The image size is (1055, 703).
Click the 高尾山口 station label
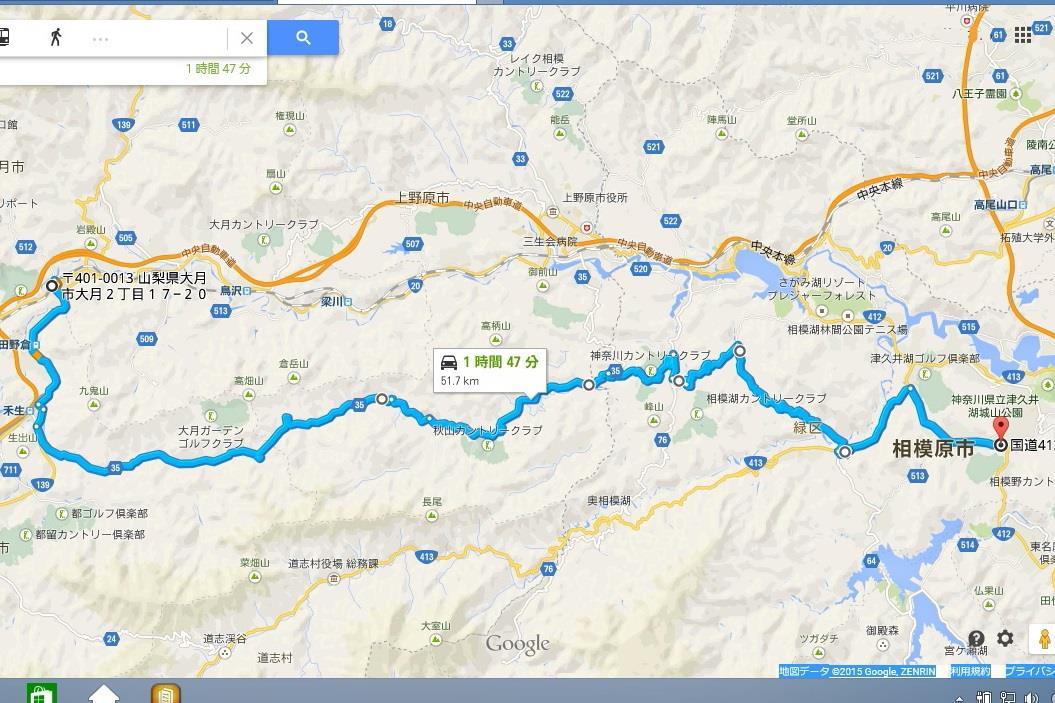tap(996, 205)
